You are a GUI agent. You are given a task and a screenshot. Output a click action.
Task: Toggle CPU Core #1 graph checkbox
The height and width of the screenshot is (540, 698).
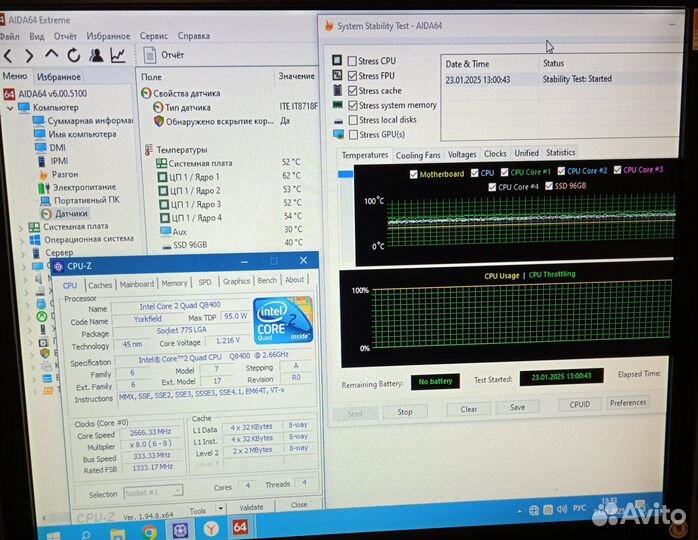pyautogui.click(x=504, y=172)
